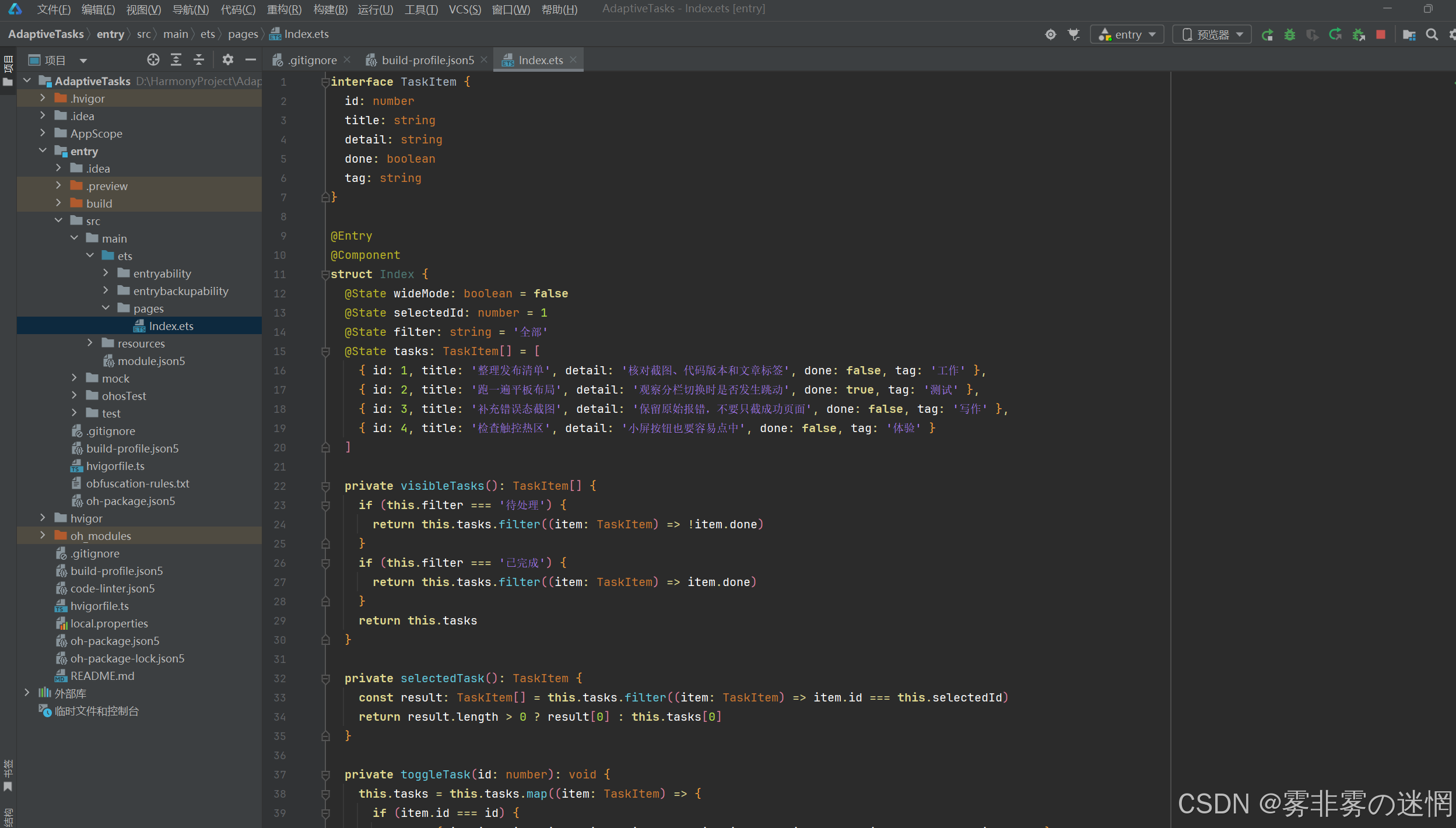Toggle the 书签 bookmarks side button

[8, 776]
